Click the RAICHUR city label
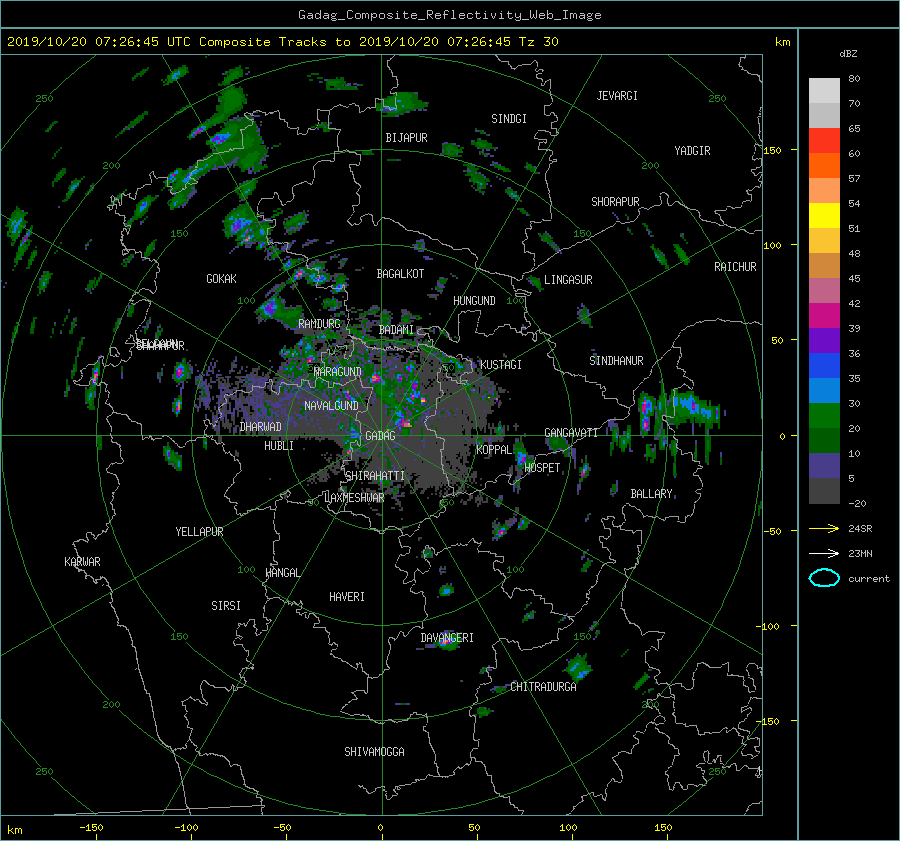900x841 pixels. [x=735, y=267]
